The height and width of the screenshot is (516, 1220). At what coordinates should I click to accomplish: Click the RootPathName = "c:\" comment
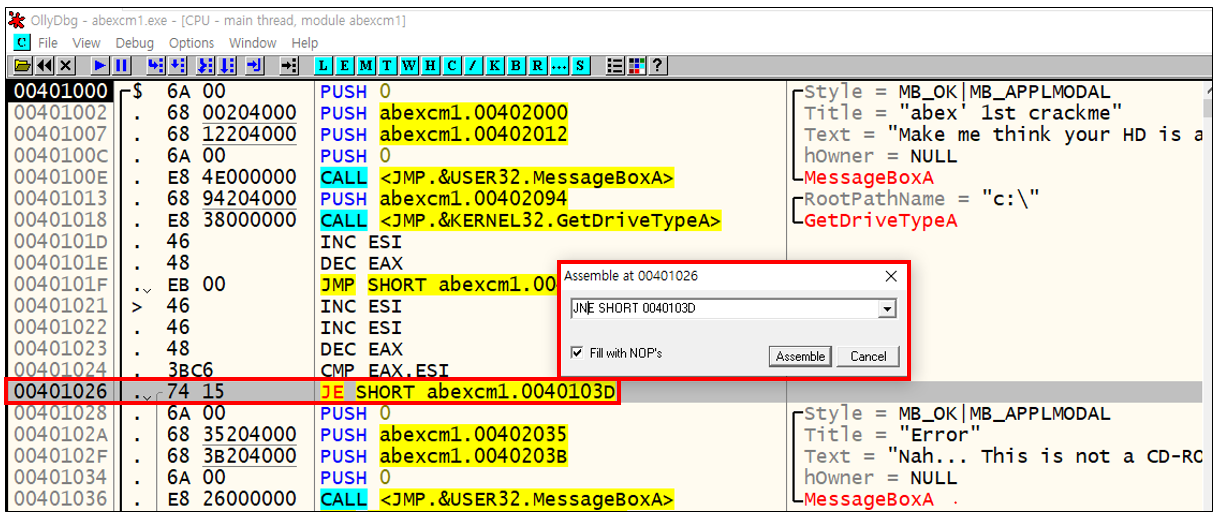pos(921,199)
